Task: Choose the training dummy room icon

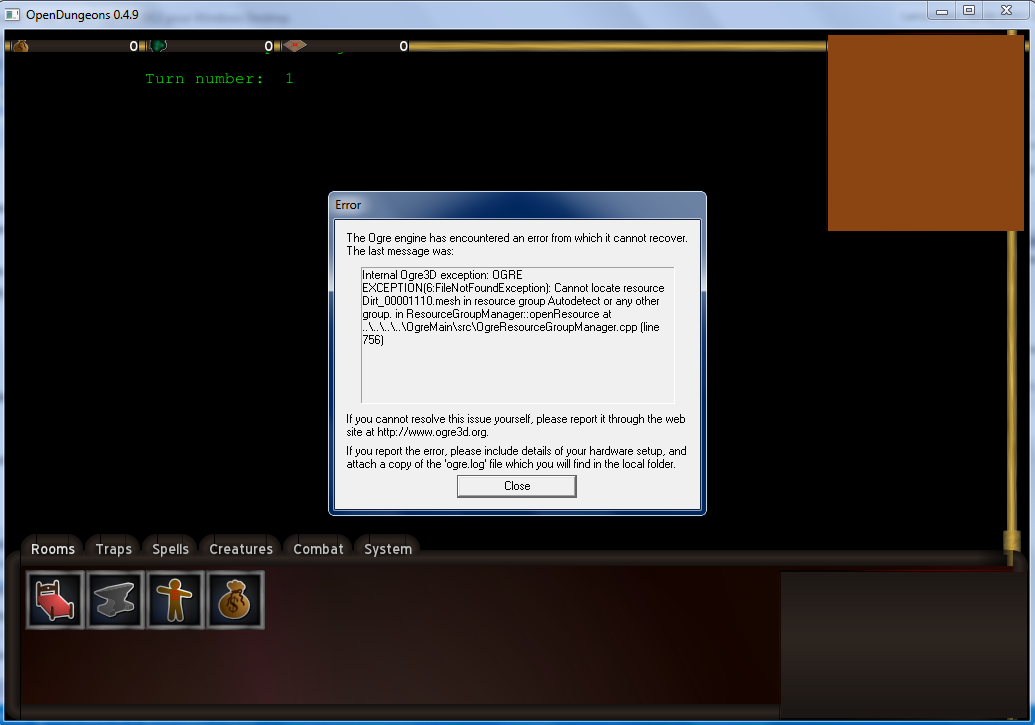Action: (175, 599)
